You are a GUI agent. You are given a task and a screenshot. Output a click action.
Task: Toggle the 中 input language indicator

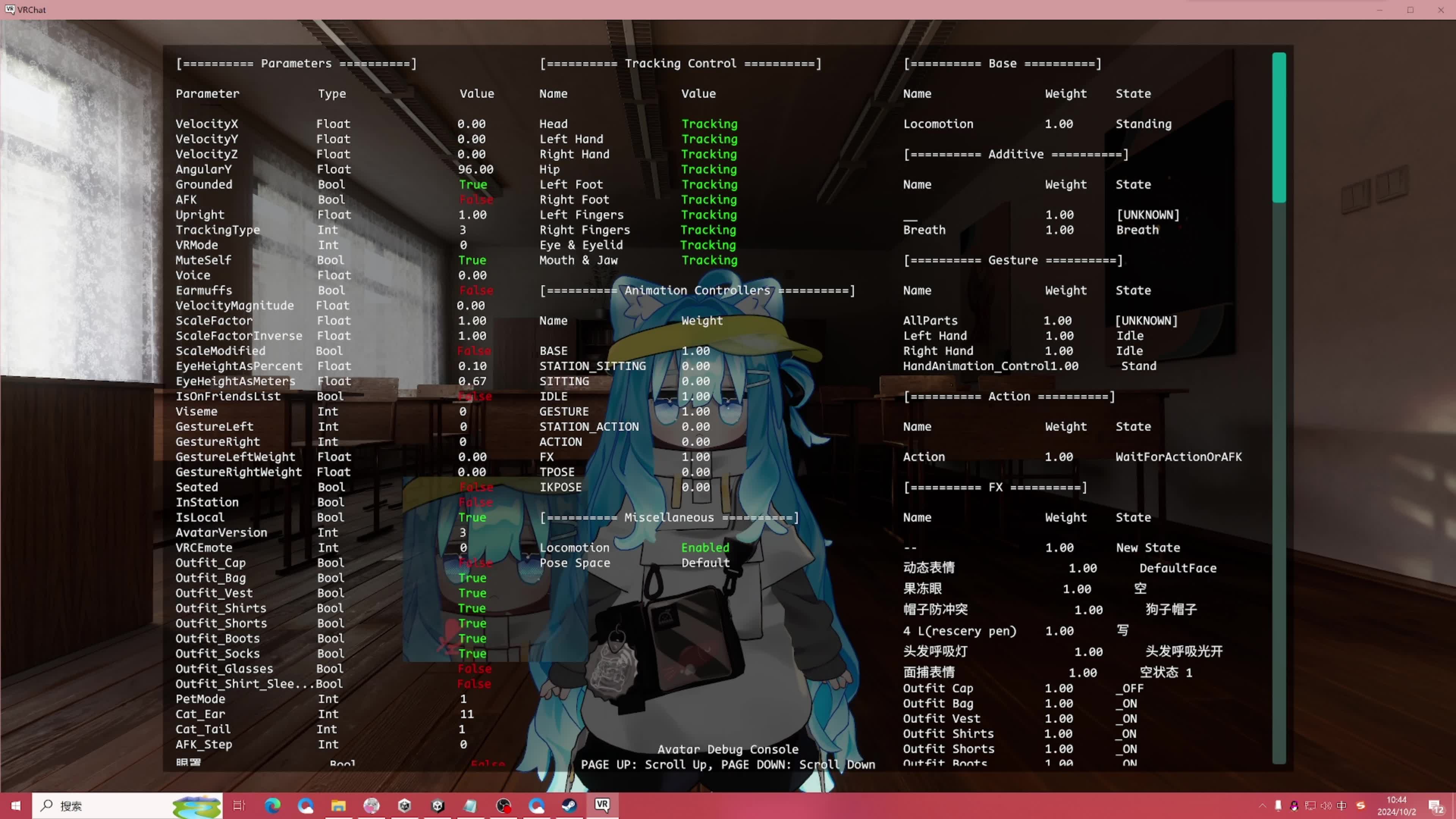pos(1342,805)
